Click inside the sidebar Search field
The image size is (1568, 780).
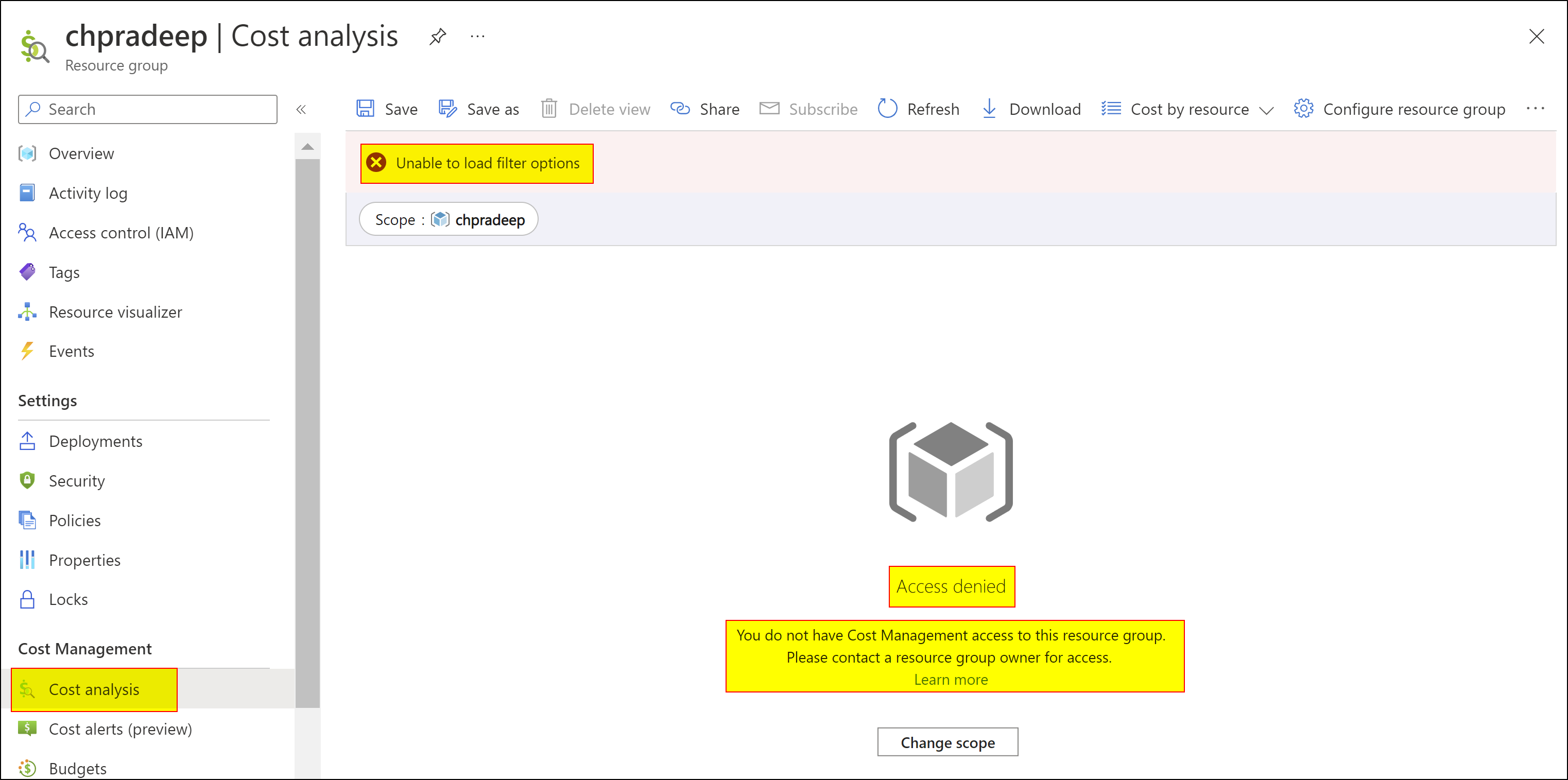146,109
